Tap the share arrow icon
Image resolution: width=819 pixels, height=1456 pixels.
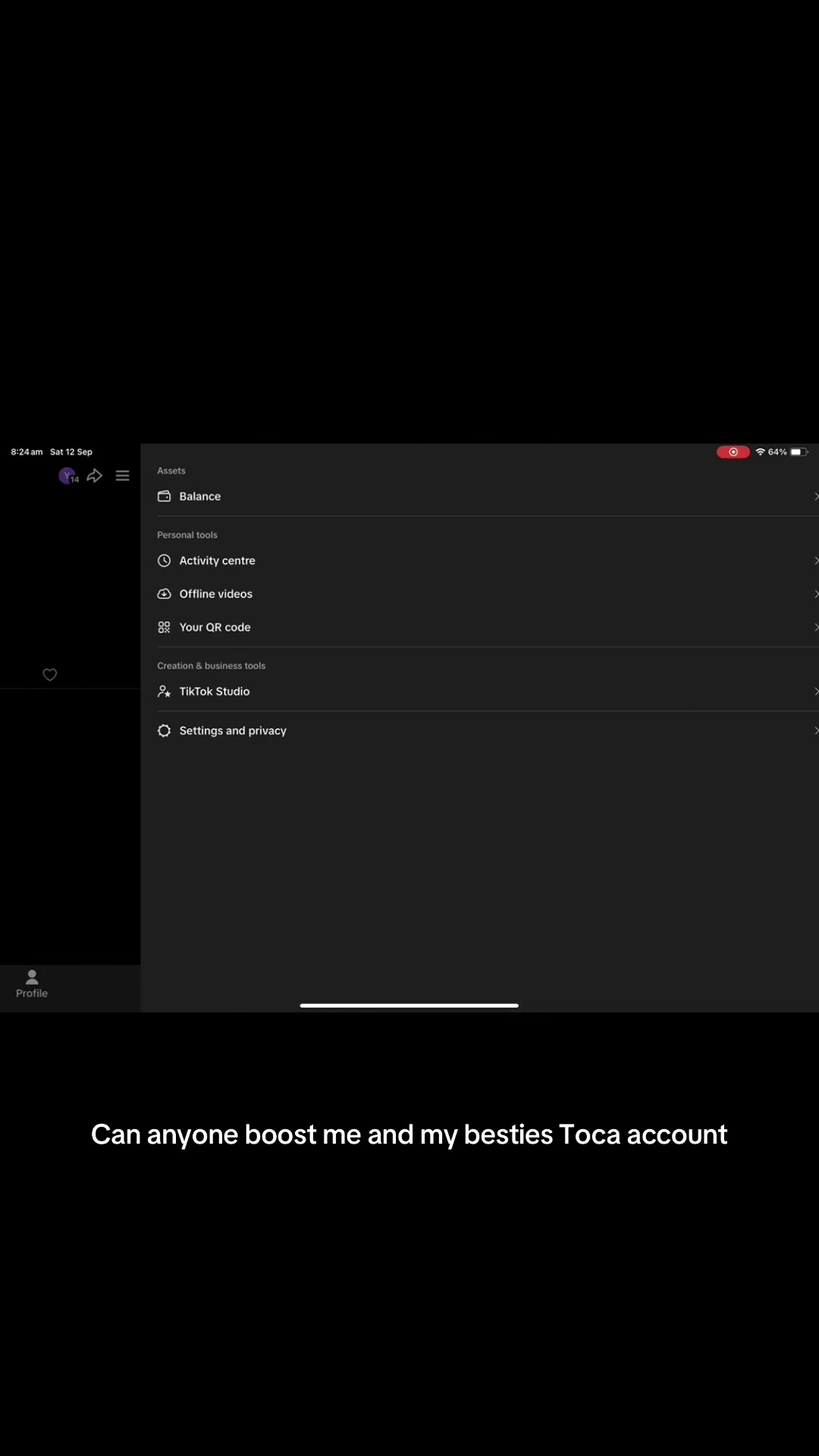tap(95, 475)
